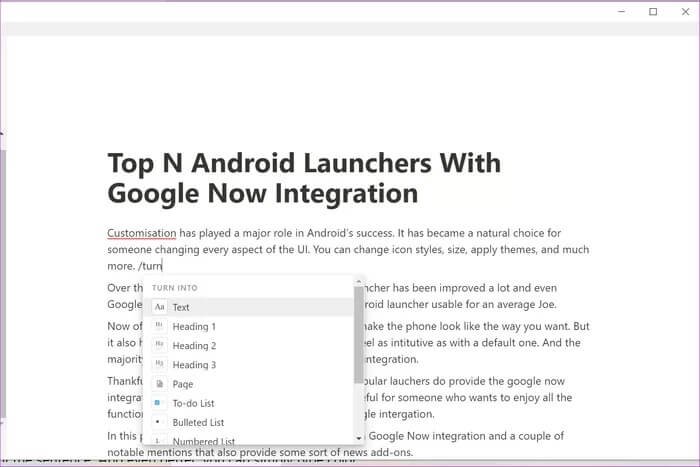700x467 pixels.
Task: Click text 'launcher usable for an average Joe'
Action: [472, 304]
